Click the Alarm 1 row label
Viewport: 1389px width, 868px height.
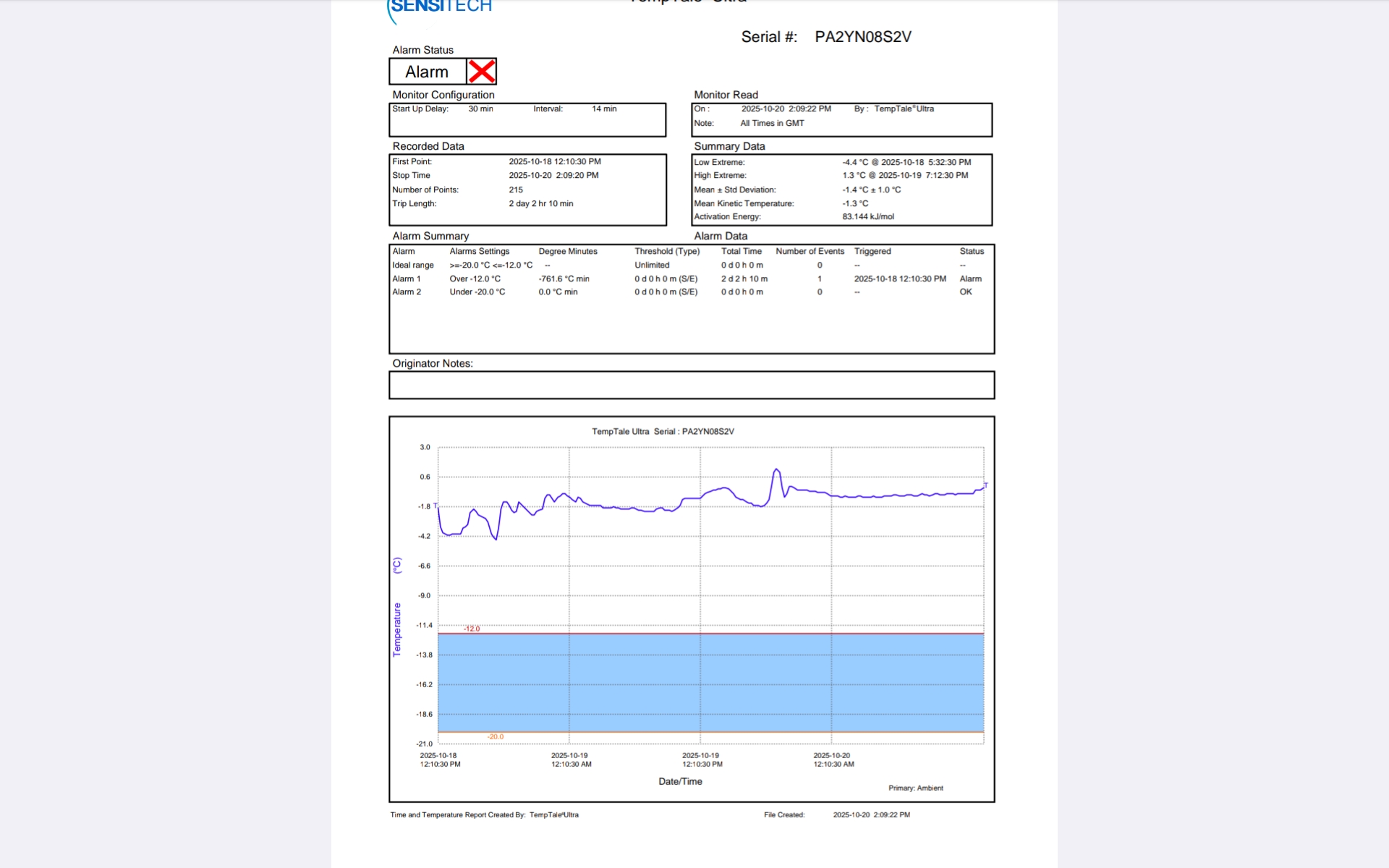click(x=407, y=278)
